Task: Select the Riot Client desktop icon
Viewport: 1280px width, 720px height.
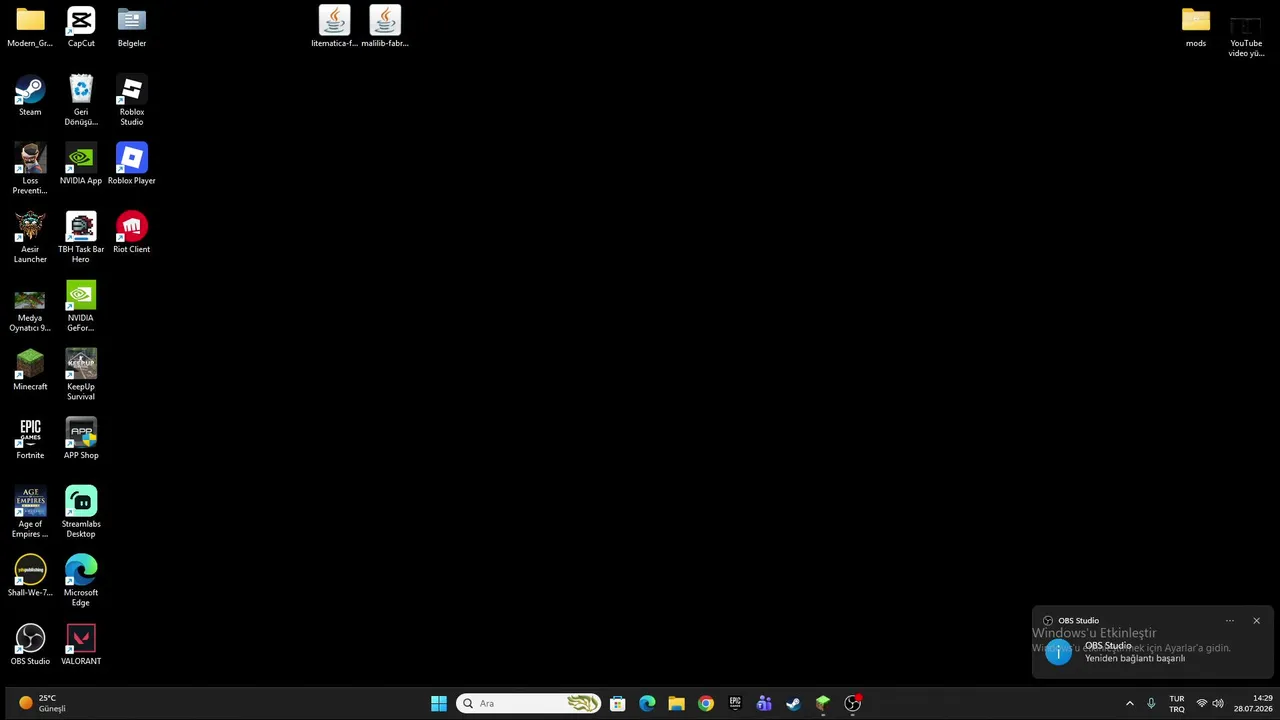Action: coord(132,233)
